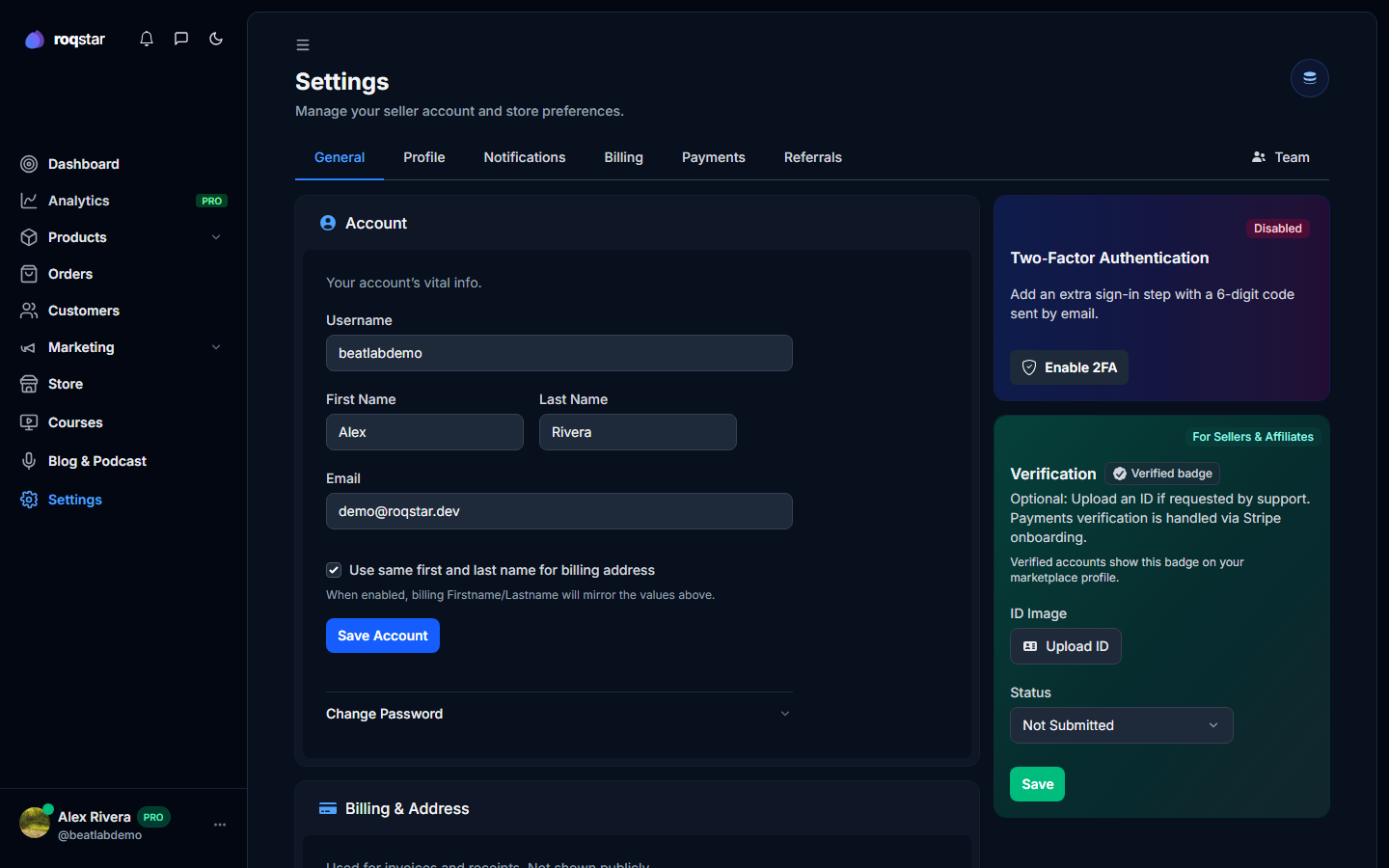
Task: Click the Team people icon
Action: [x=1259, y=157]
